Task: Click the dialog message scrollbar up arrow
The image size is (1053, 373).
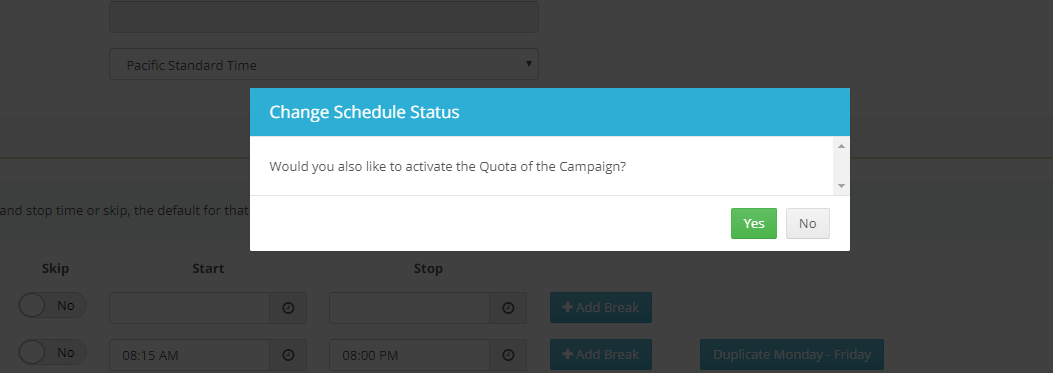Action: click(x=841, y=146)
